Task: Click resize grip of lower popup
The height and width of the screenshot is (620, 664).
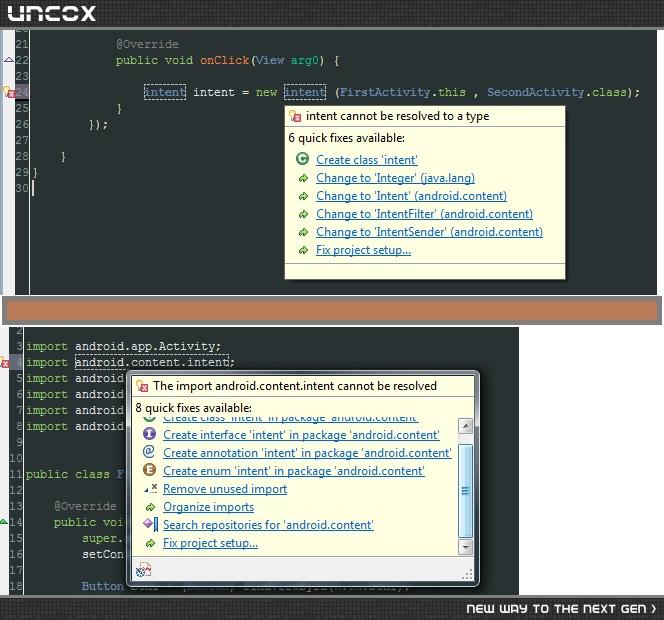Action: [x=468, y=574]
